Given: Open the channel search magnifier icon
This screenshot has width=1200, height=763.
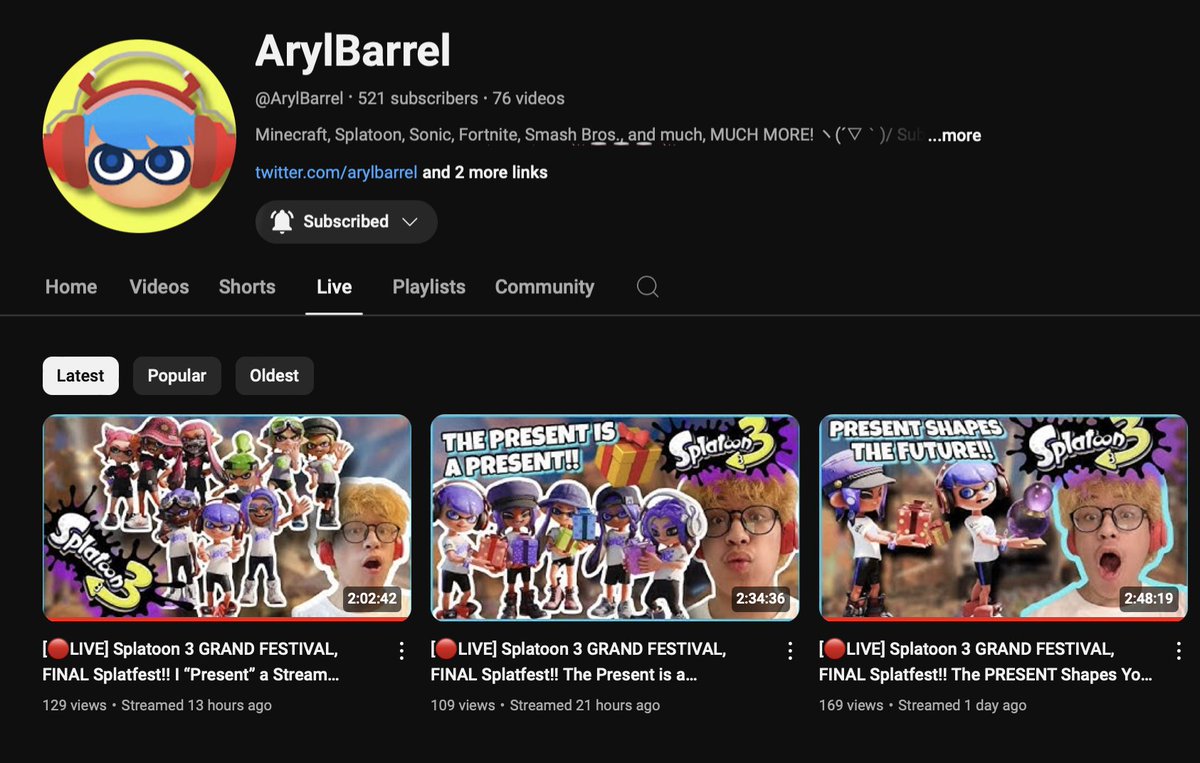Looking at the screenshot, I should pyautogui.click(x=647, y=287).
